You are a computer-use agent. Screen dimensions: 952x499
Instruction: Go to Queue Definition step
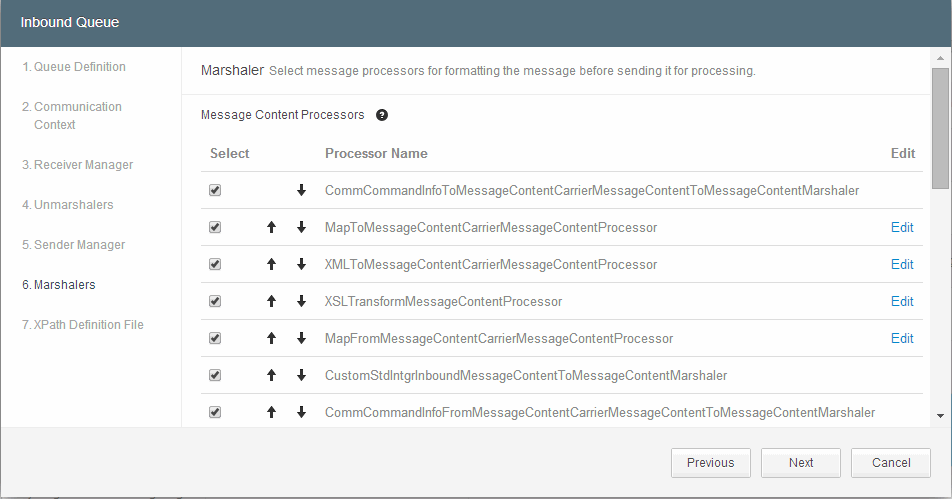click(79, 67)
